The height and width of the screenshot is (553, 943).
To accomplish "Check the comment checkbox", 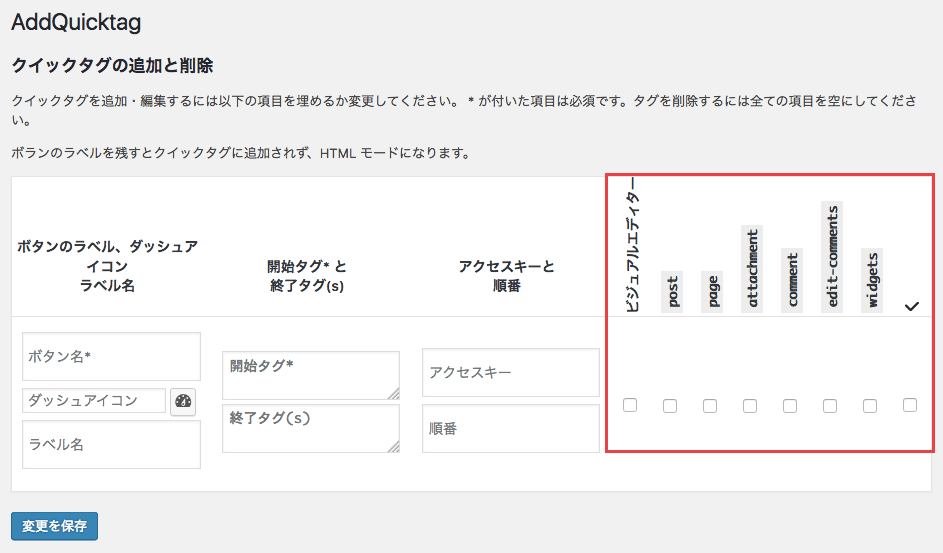I will (x=790, y=406).
